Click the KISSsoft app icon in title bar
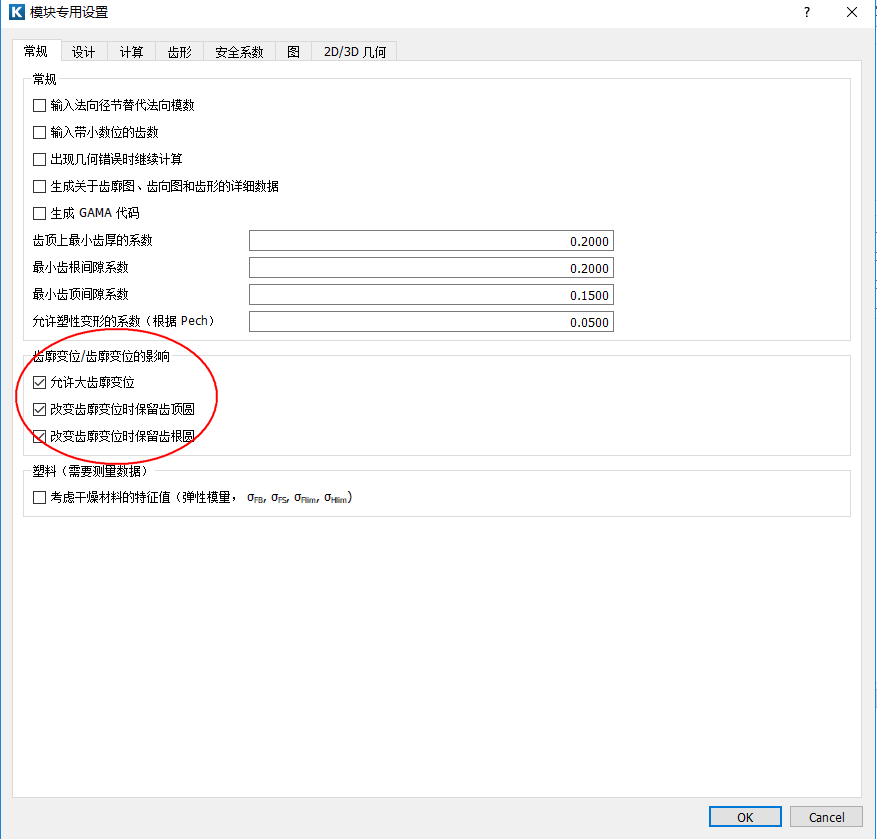 click(x=16, y=13)
